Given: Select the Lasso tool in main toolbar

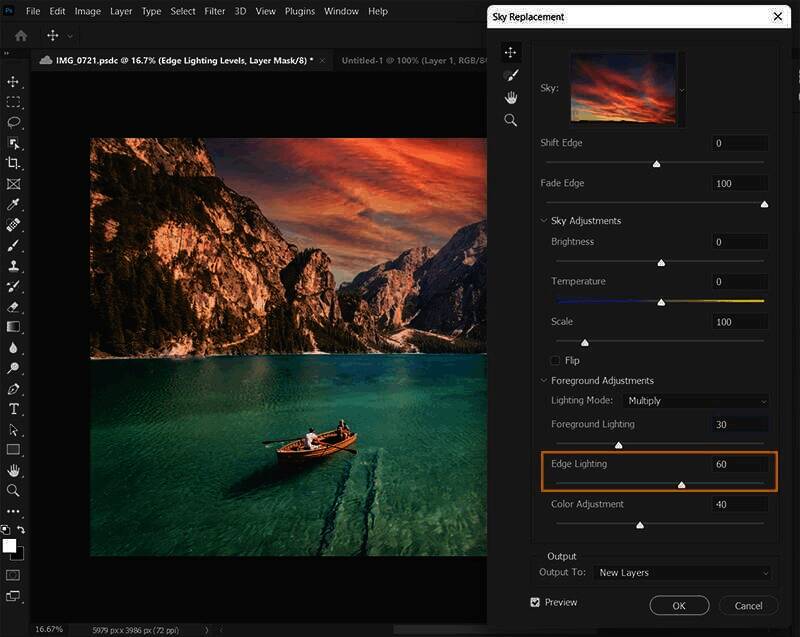Looking at the screenshot, I should point(14,122).
